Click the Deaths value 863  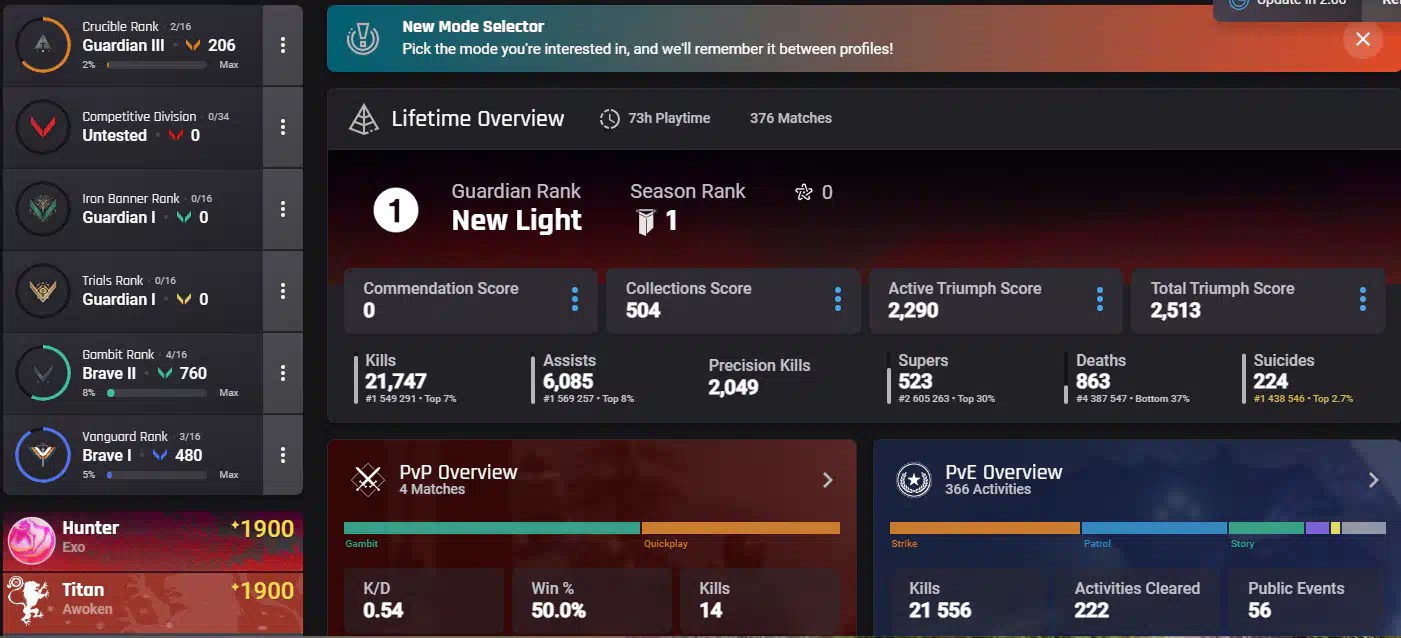tap(1093, 381)
